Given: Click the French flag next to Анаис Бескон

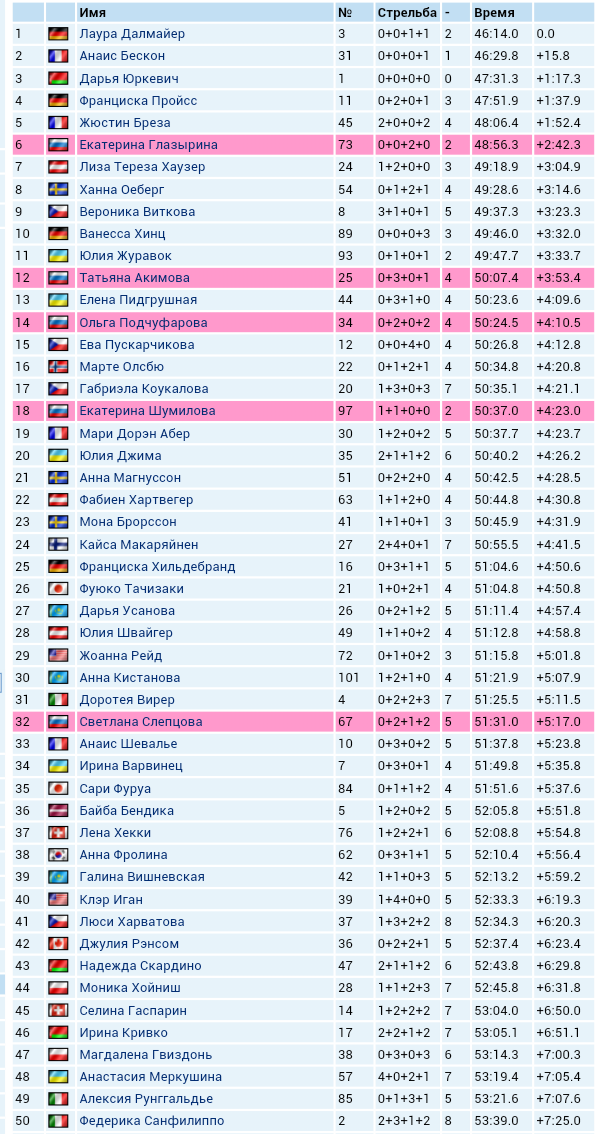Looking at the screenshot, I should 58,56.
